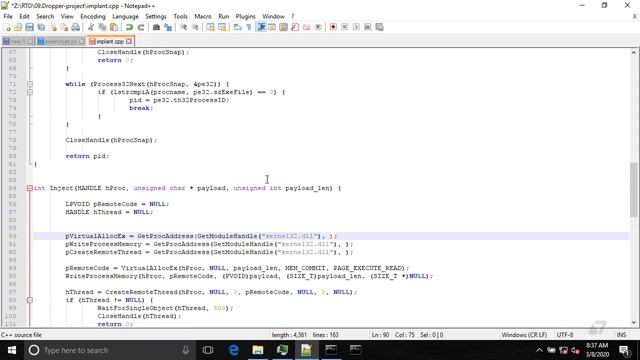
Task: Switch to the xorencrypt.py tab
Action: click(x=60, y=42)
